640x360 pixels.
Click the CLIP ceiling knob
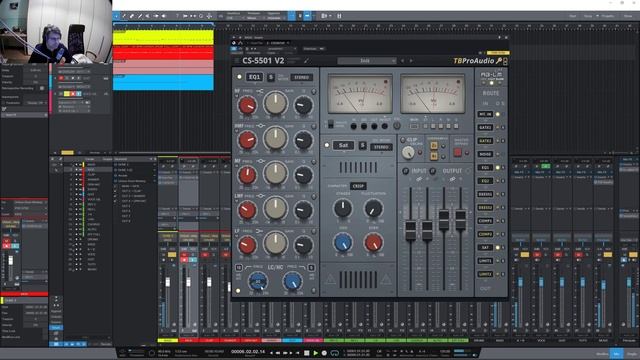(x=408, y=153)
